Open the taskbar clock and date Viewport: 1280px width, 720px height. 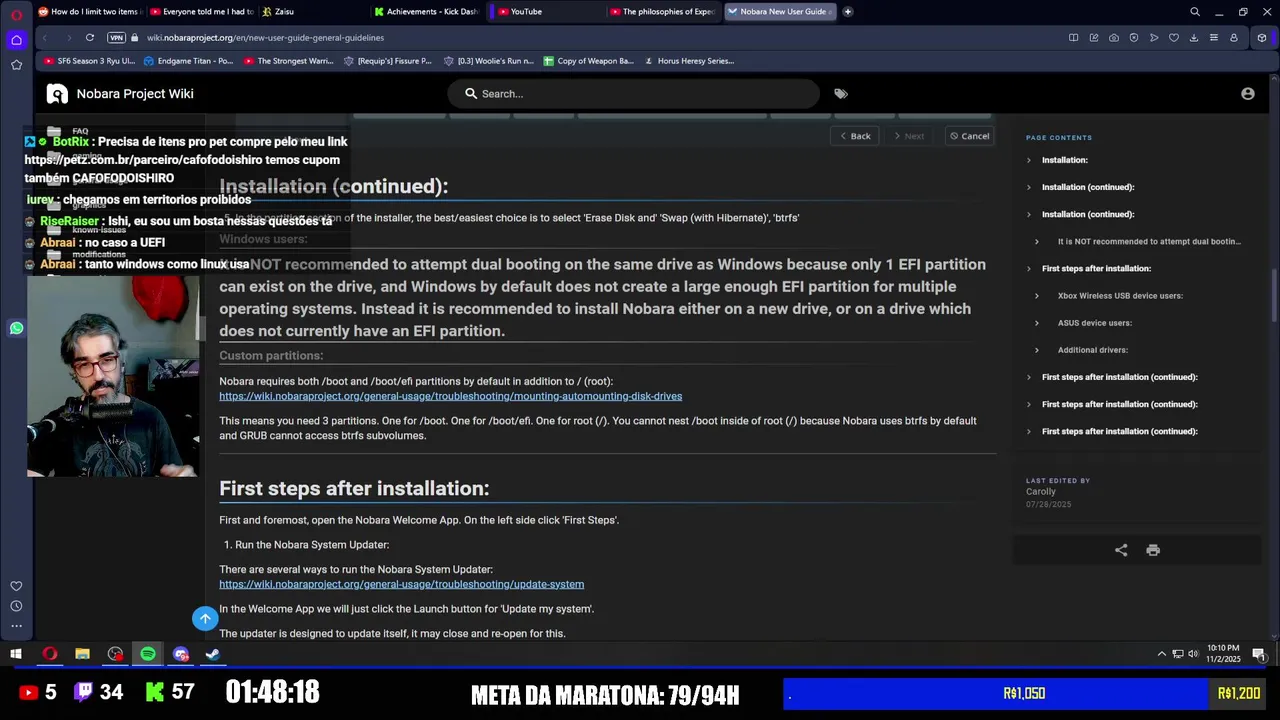[x=1224, y=654]
